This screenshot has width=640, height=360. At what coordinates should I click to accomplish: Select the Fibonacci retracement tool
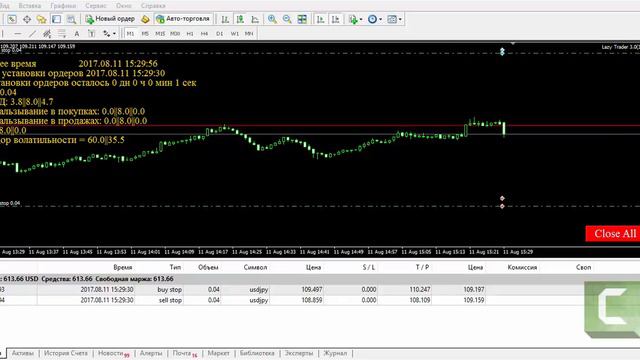62,33
